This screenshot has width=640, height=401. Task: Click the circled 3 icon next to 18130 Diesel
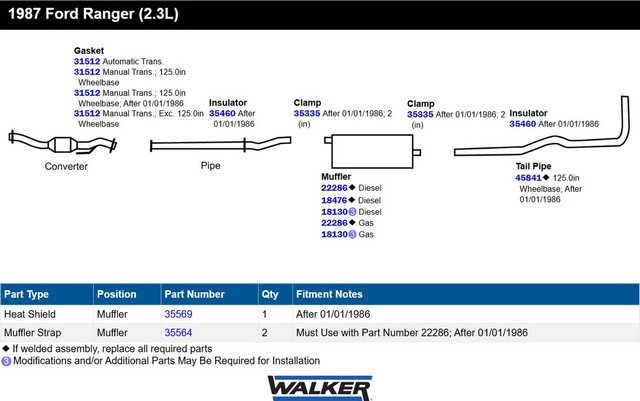pos(352,212)
